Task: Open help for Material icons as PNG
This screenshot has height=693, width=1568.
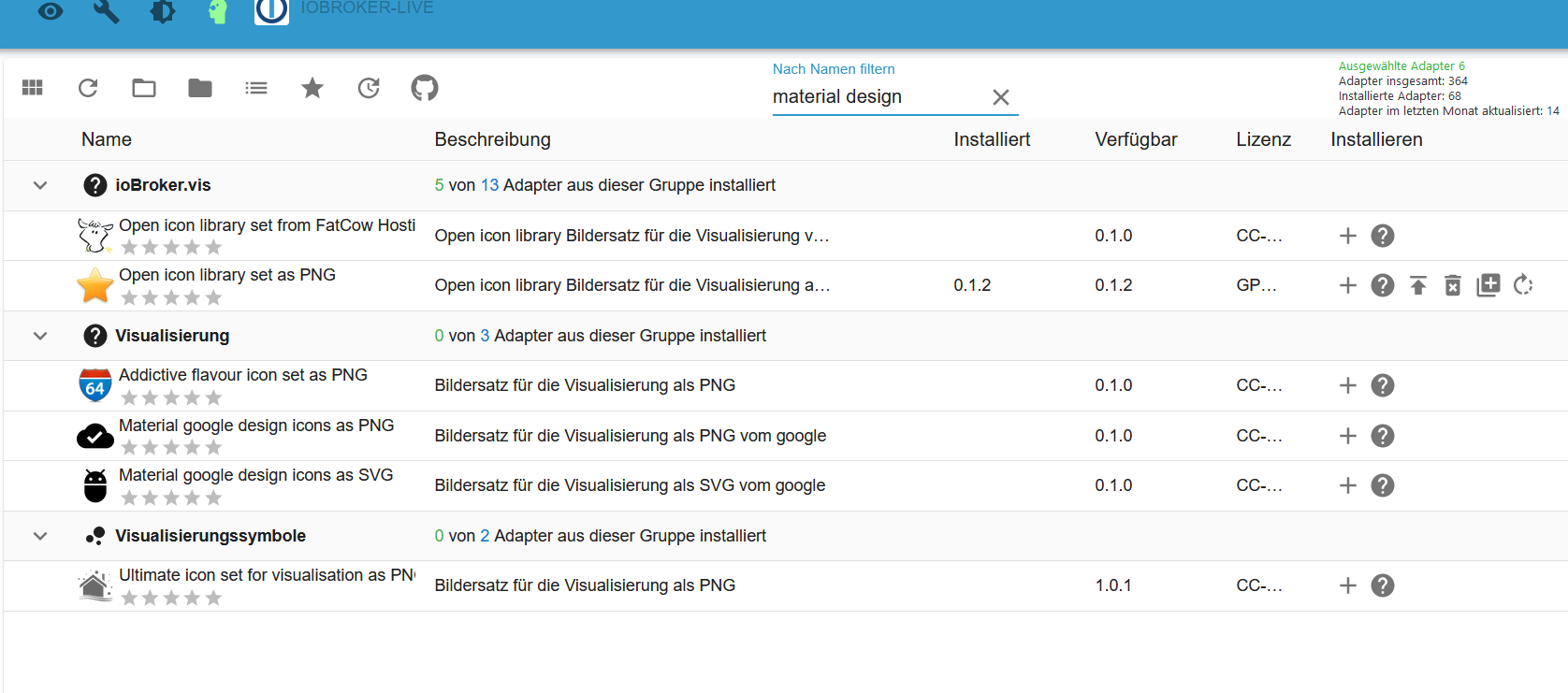Action: 1383,436
